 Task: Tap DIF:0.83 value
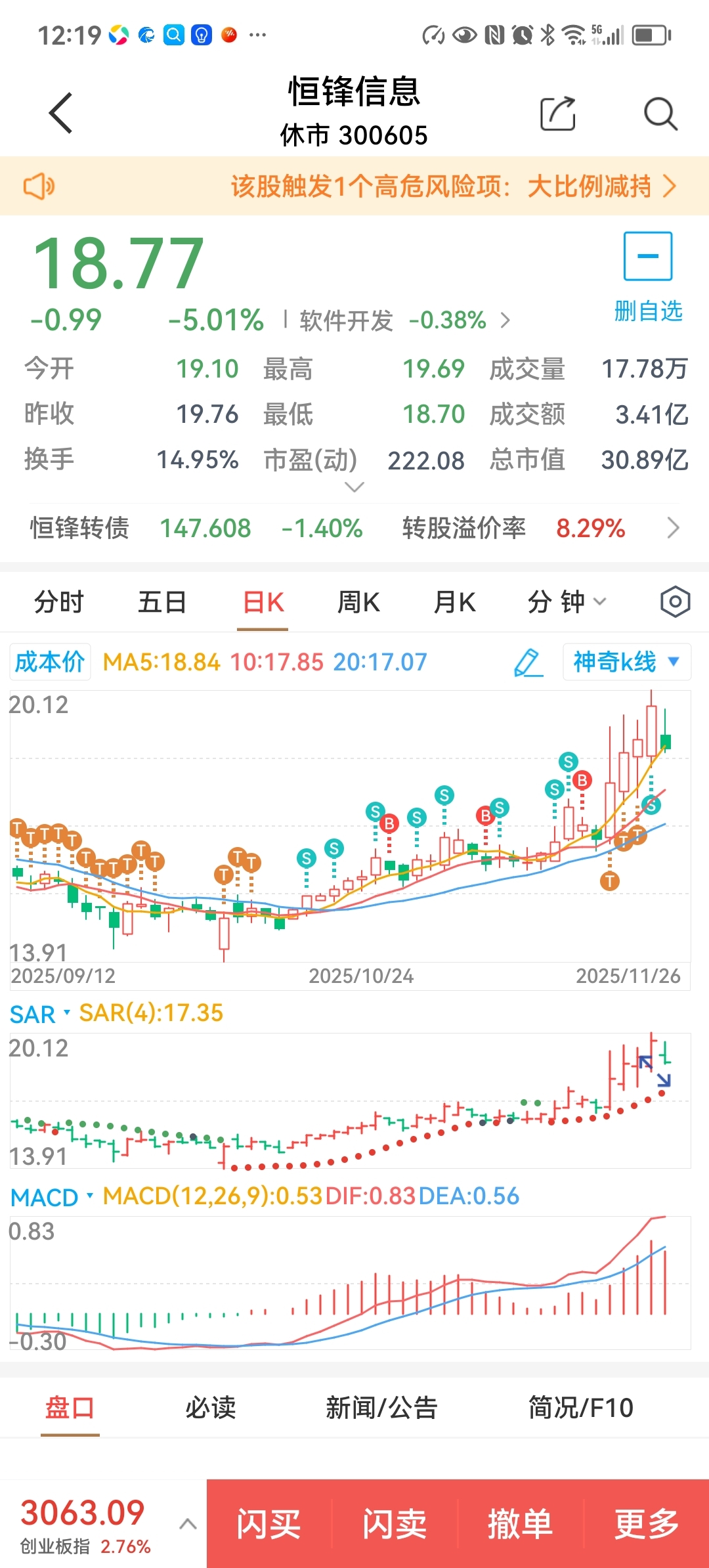[x=371, y=1196]
